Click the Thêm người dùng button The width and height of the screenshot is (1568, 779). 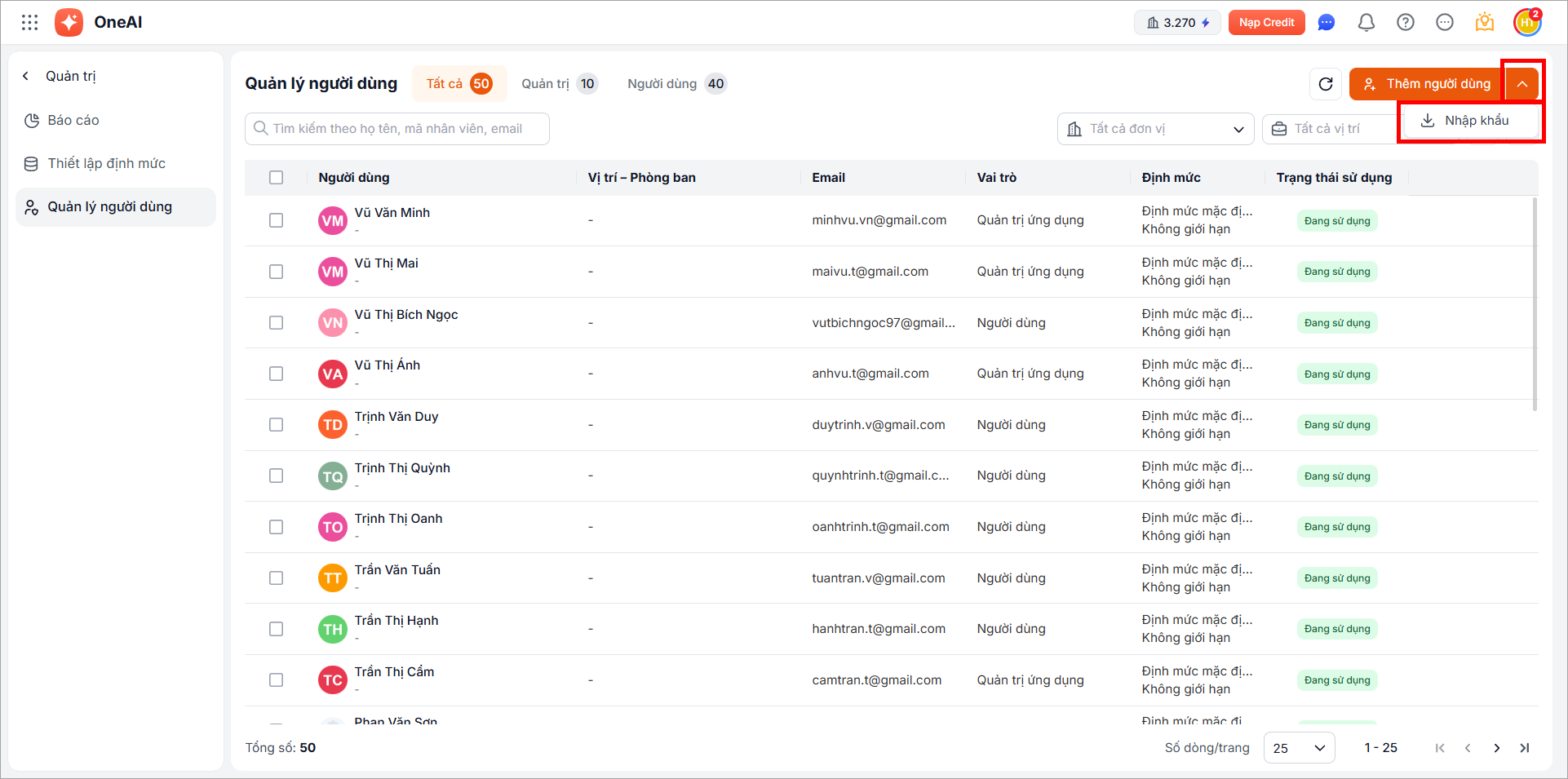tap(1427, 84)
